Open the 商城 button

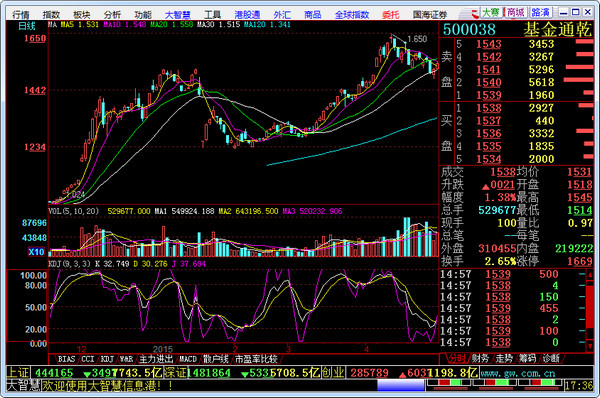[516, 13]
